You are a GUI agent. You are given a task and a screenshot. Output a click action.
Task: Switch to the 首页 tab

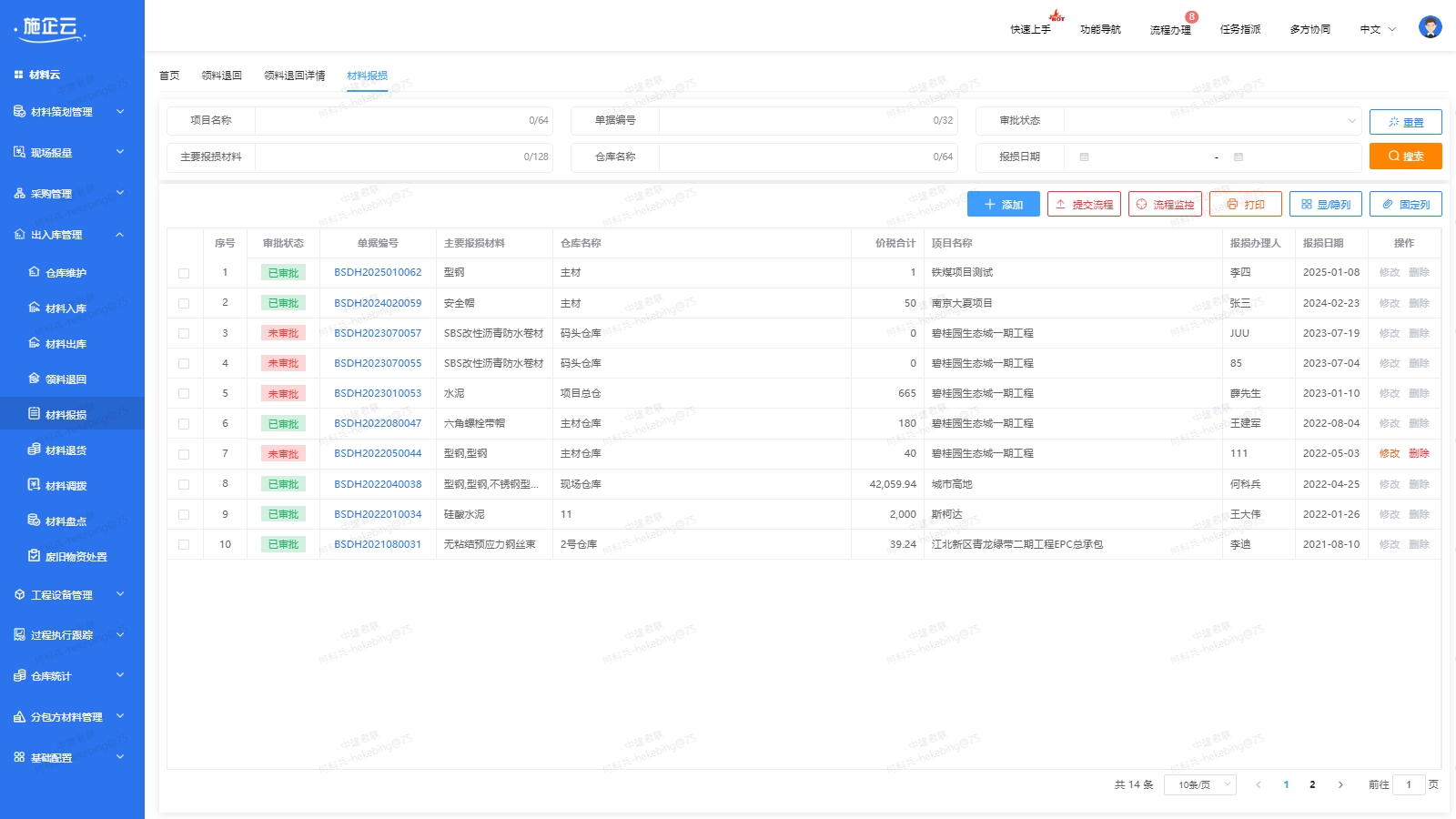[169, 76]
